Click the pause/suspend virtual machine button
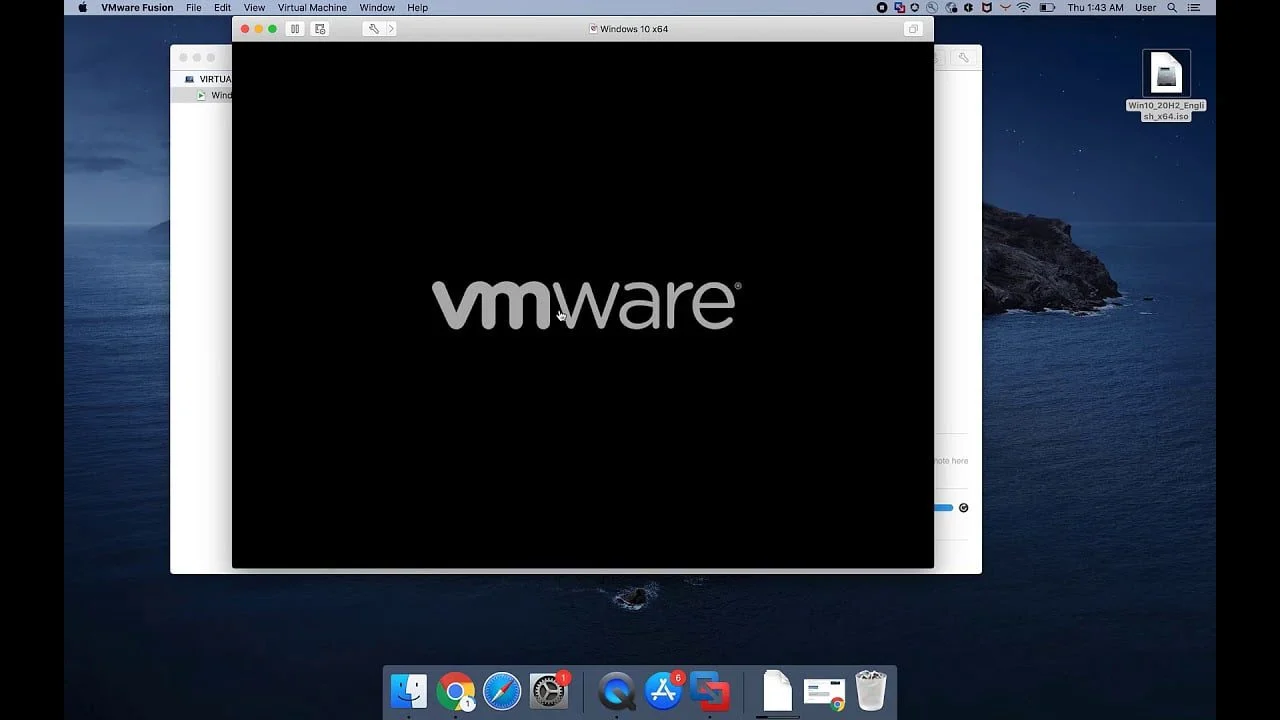This screenshot has width=1280, height=720. point(295,29)
